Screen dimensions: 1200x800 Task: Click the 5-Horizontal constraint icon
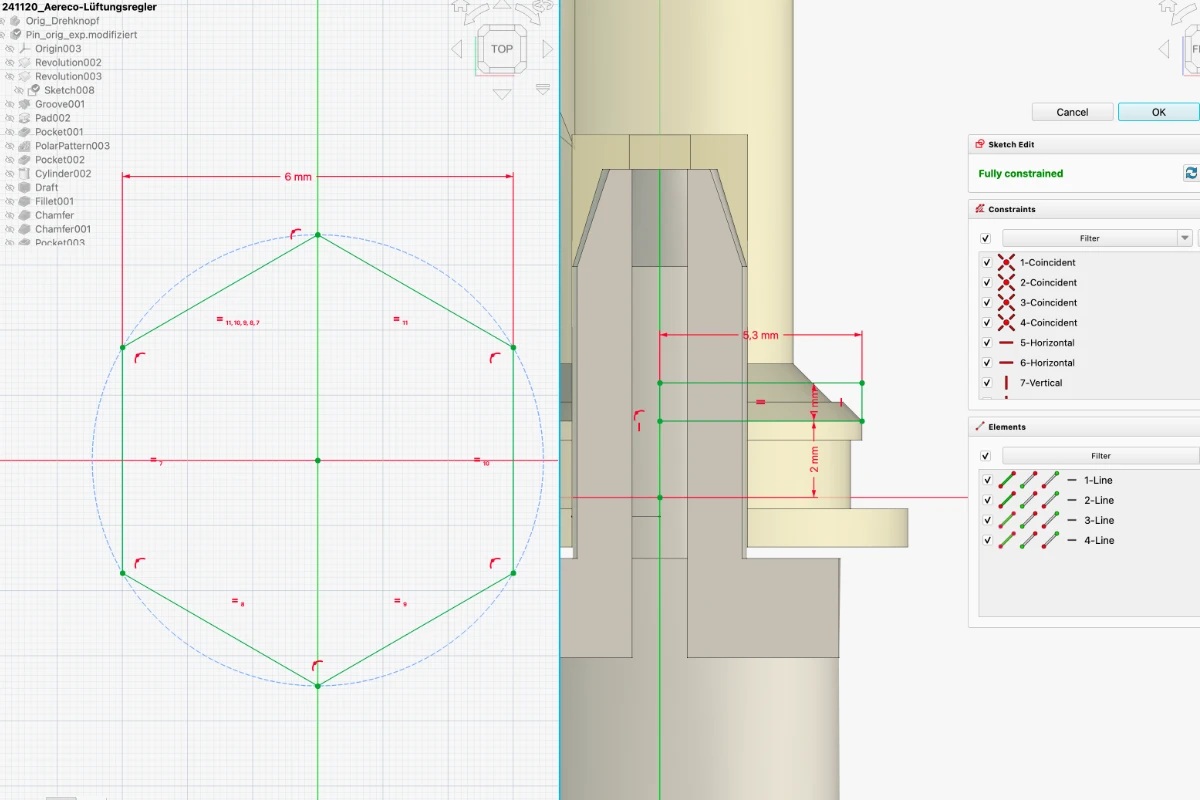(x=1007, y=342)
